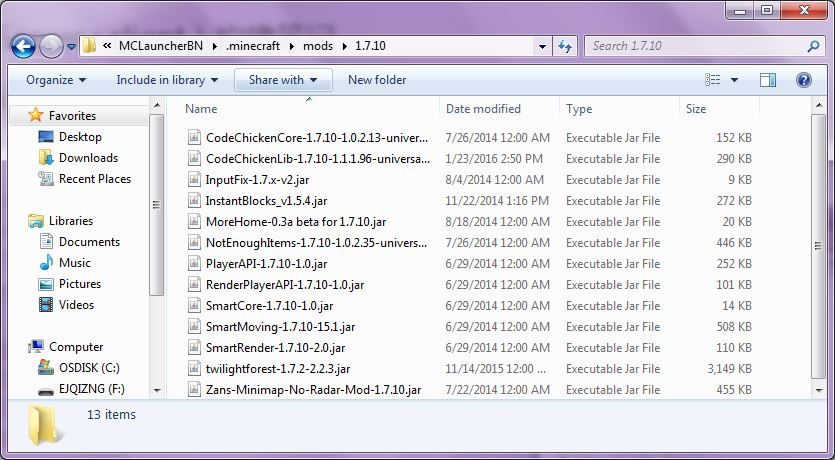Select RenderPlayerAPI-1.7.10-1.0.jar file

(x=285, y=285)
